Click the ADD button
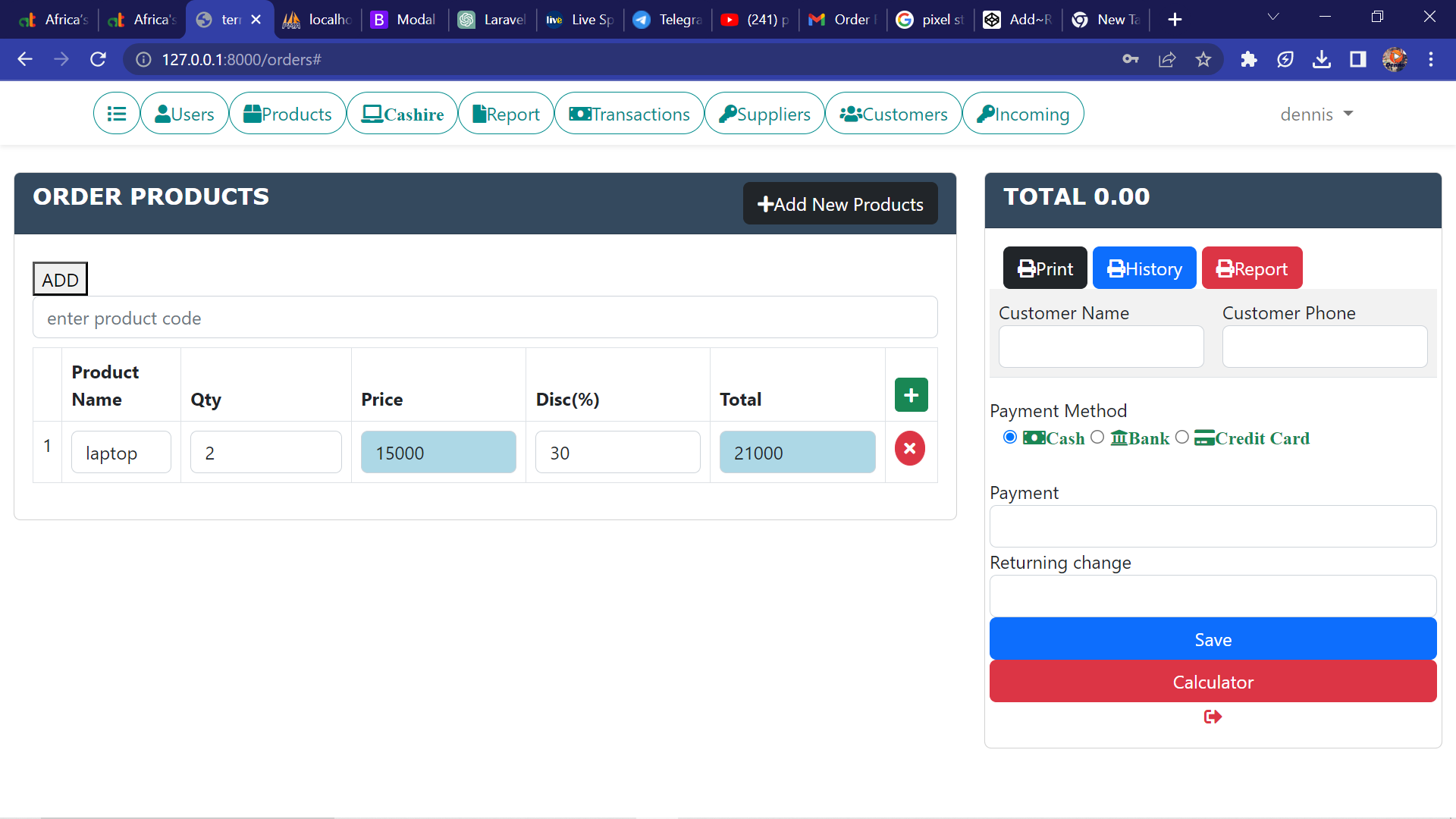 60,279
